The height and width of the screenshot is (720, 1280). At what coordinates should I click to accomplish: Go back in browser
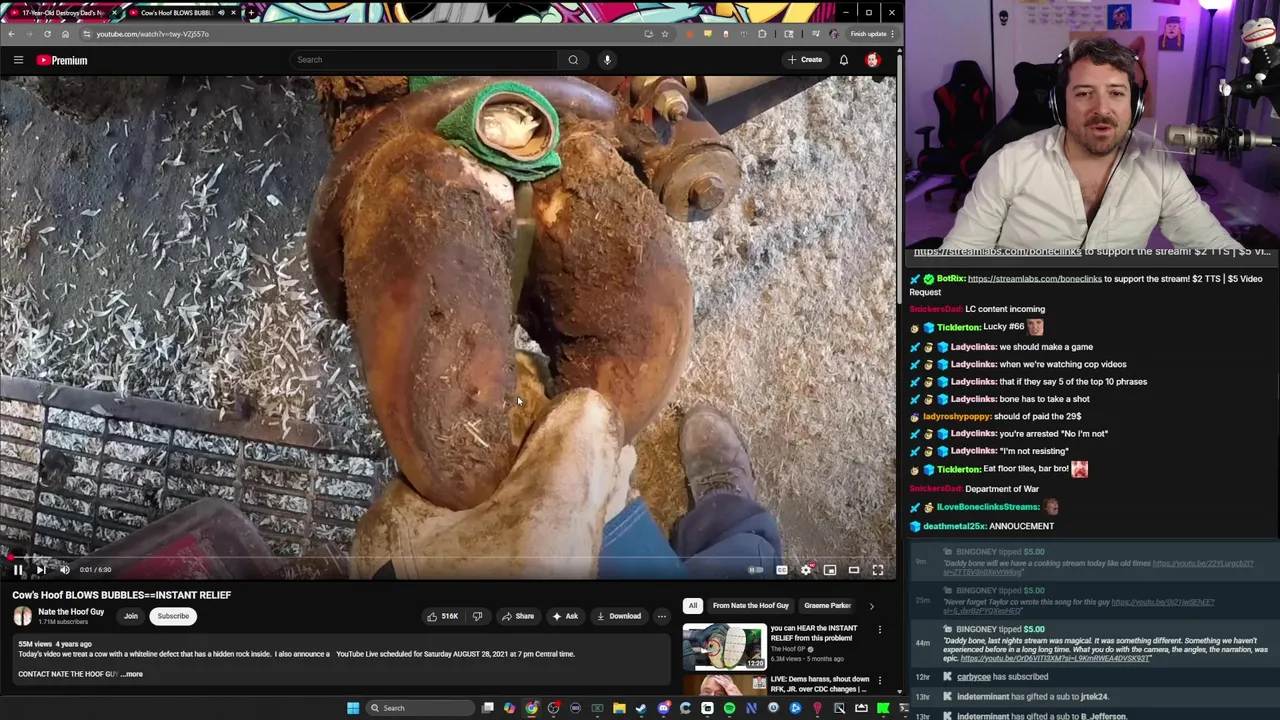point(11,34)
